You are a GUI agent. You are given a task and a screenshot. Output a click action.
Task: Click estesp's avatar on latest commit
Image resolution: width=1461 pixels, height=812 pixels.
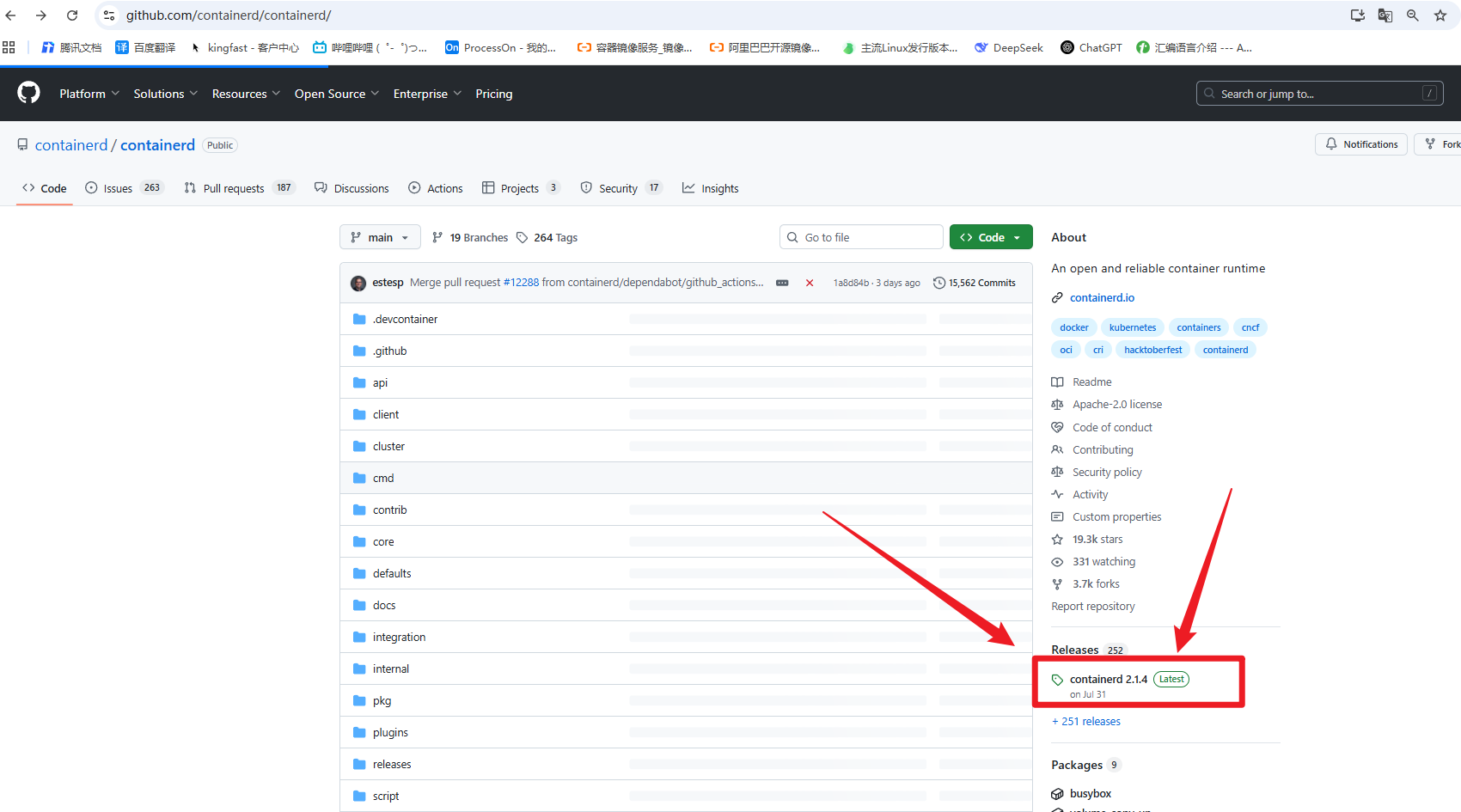358,283
